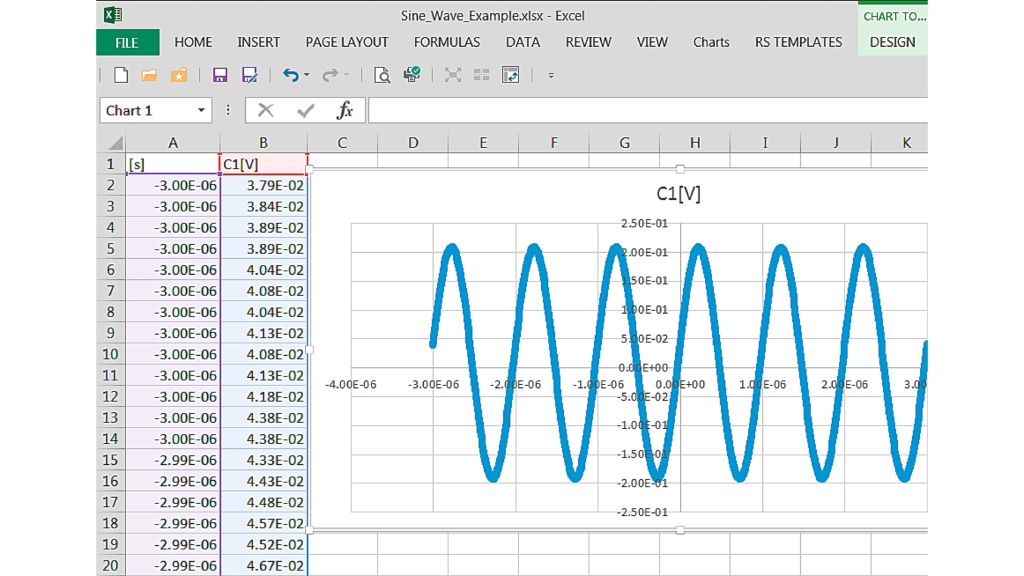Click the Excel icon in the title bar
Screen dimensions: 1024x576
tap(110, 15)
